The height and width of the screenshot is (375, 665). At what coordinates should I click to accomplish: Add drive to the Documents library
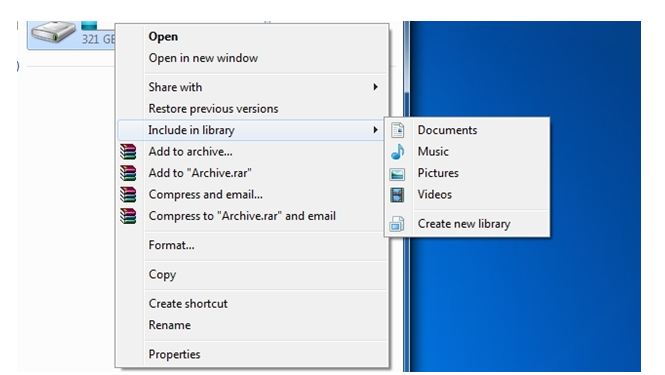pyautogui.click(x=447, y=130)
